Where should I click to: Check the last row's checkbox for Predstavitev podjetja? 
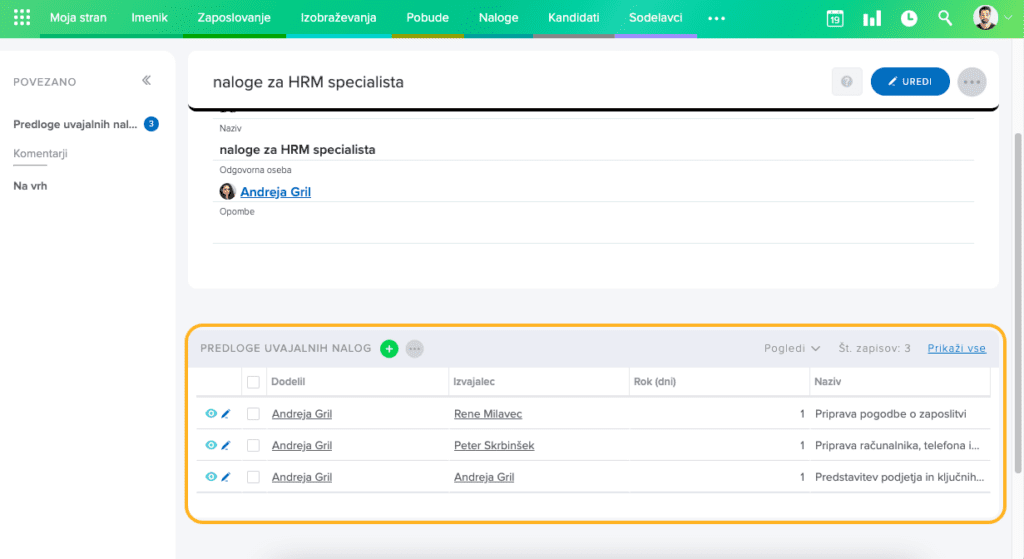253,478
